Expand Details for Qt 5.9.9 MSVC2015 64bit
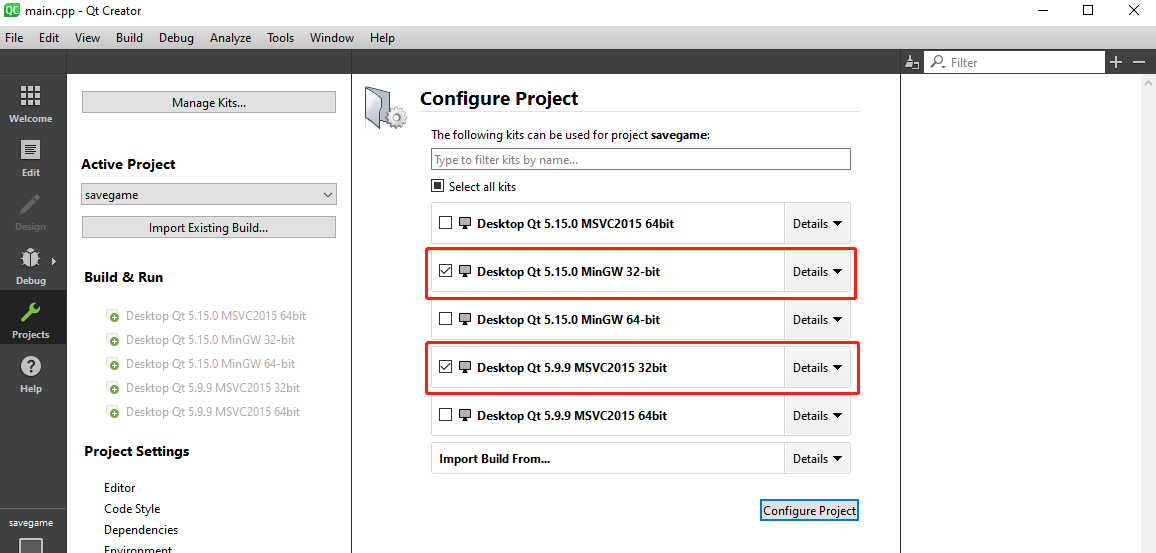 (x=817, y=415)
